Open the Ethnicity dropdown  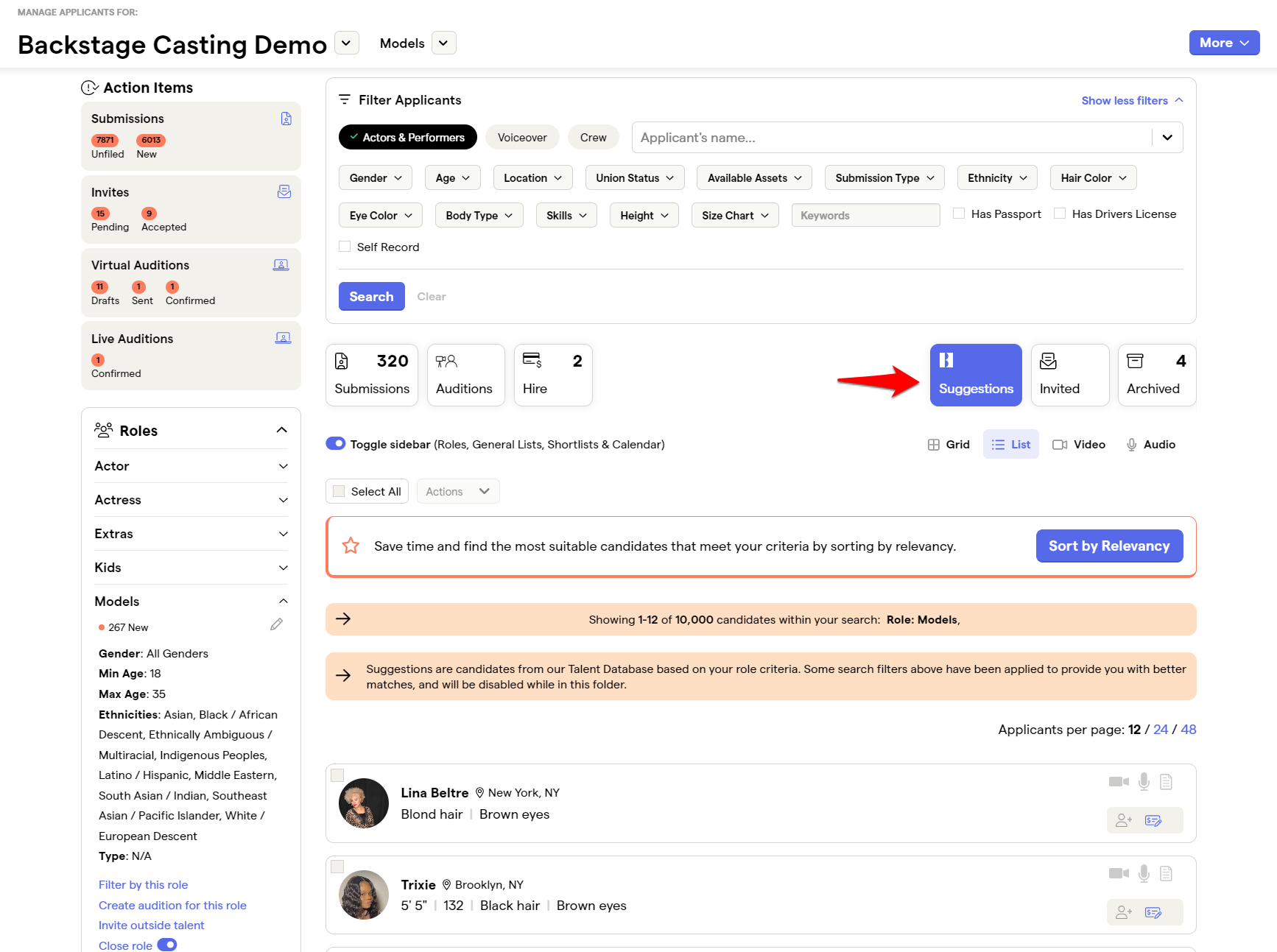[x=996, y=177]
